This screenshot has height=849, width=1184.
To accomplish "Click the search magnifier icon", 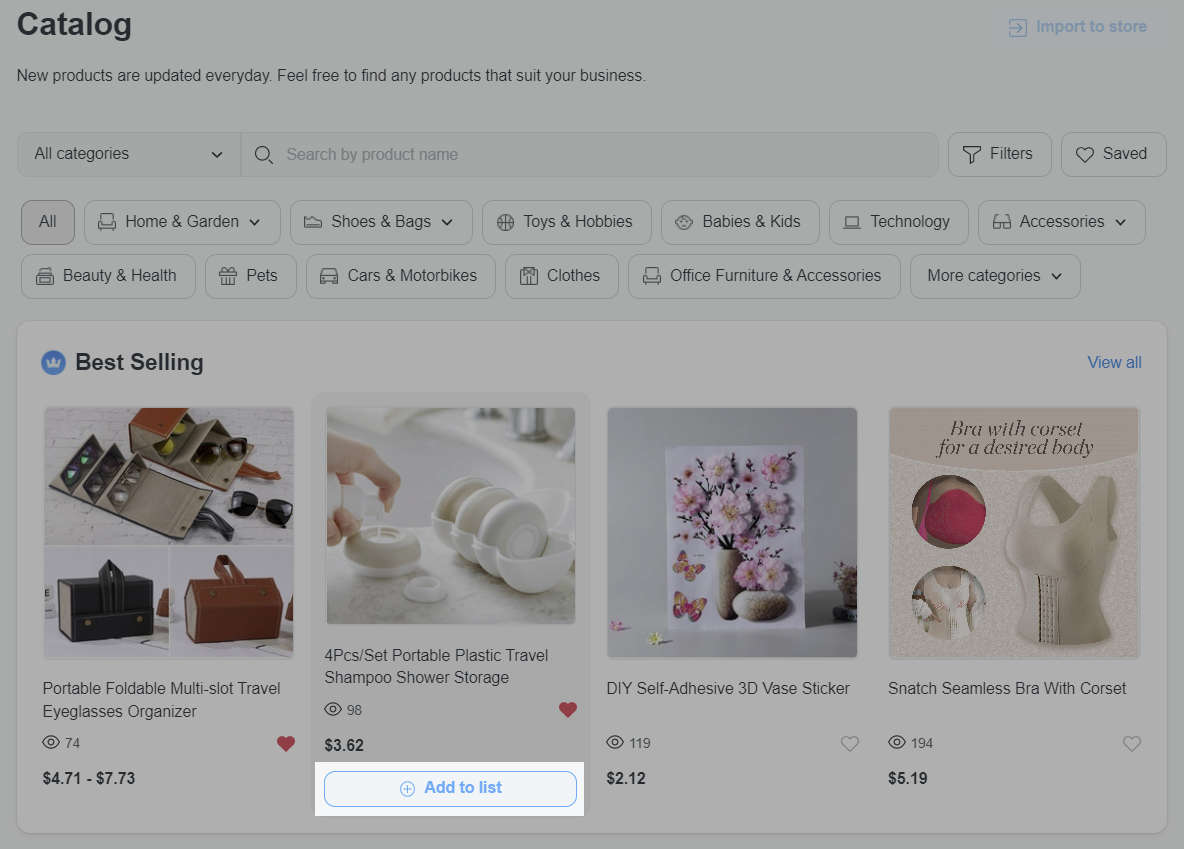I will [264, 155].
